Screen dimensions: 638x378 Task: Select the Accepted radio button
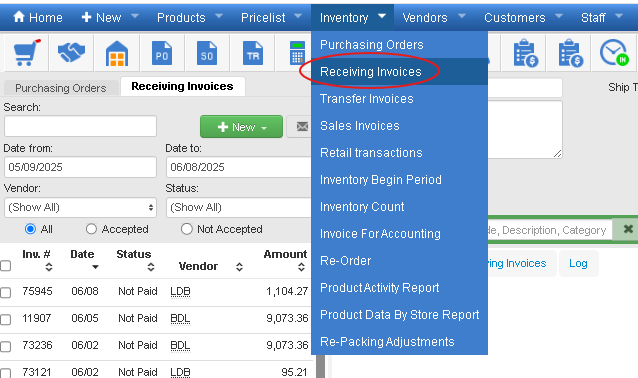click(91, 229)
